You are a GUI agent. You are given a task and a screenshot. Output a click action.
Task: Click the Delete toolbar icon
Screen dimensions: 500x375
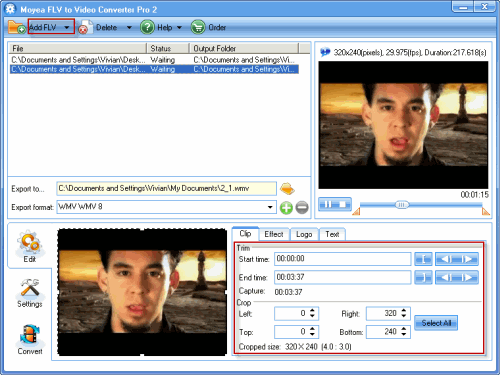(85, 27)
